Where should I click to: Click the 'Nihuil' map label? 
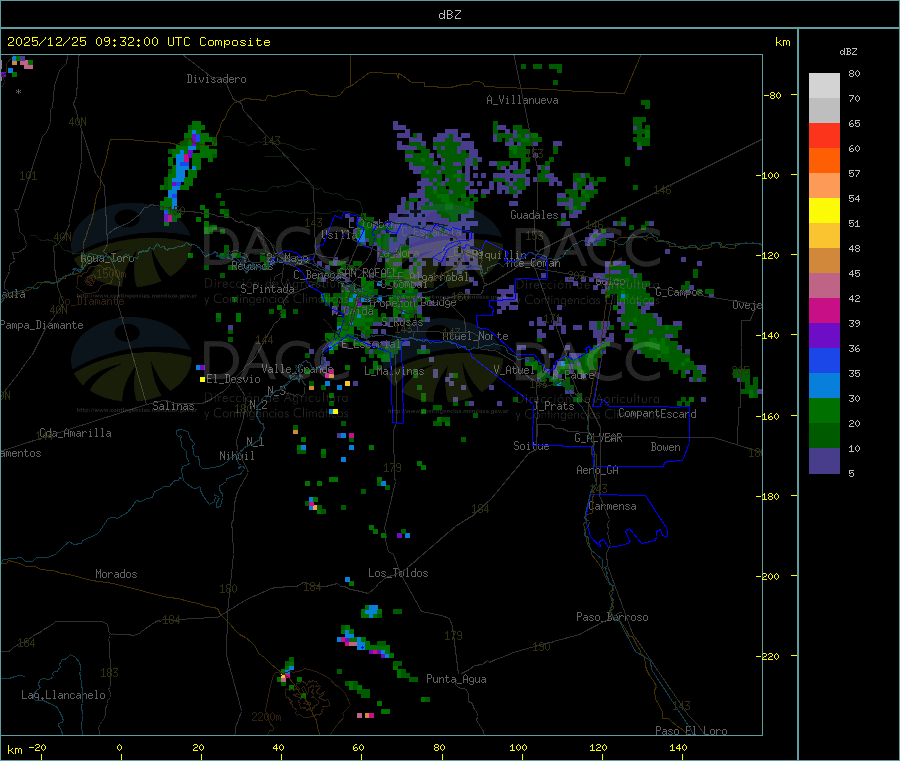coord(236,456)
